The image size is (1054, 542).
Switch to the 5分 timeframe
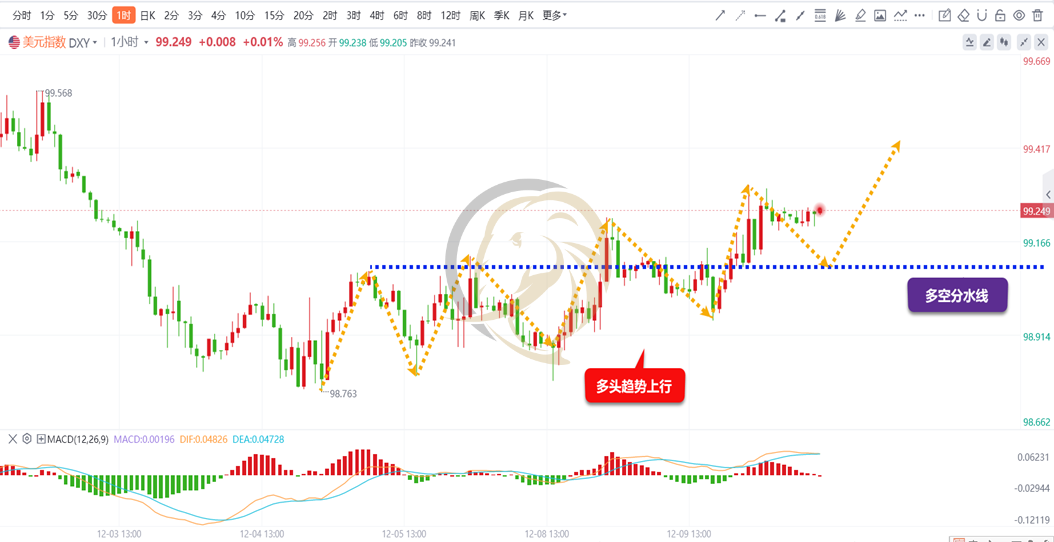(70, 15)
